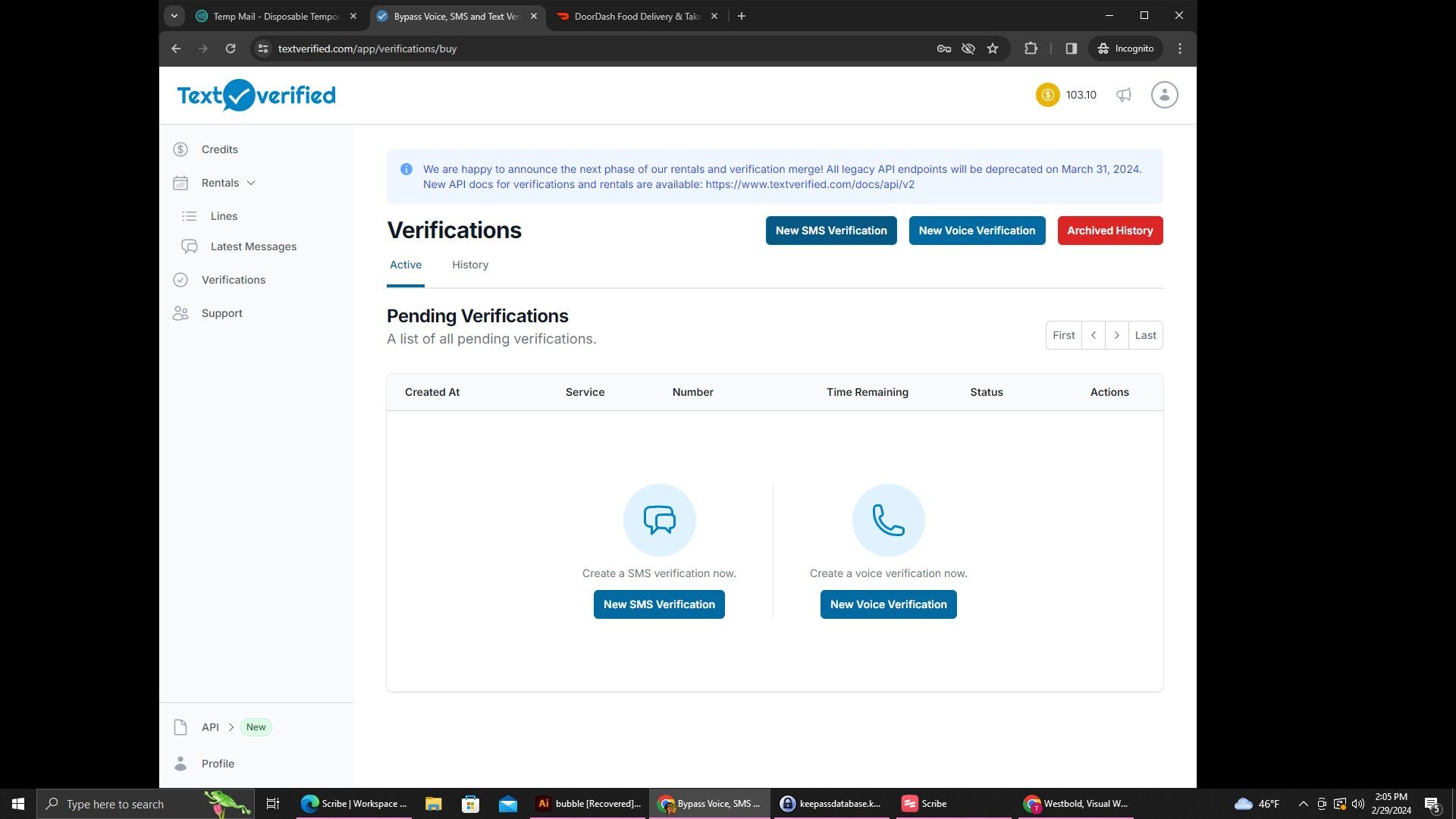
Task: Click the Verifications checkmark icon
Action: (180, 280)
